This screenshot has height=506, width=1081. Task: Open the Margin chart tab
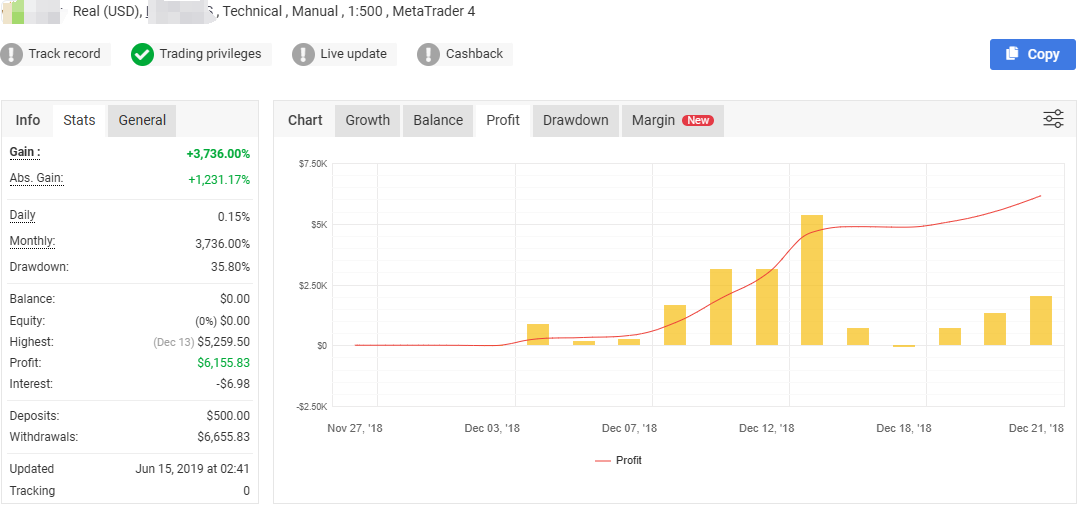[653, 120]
